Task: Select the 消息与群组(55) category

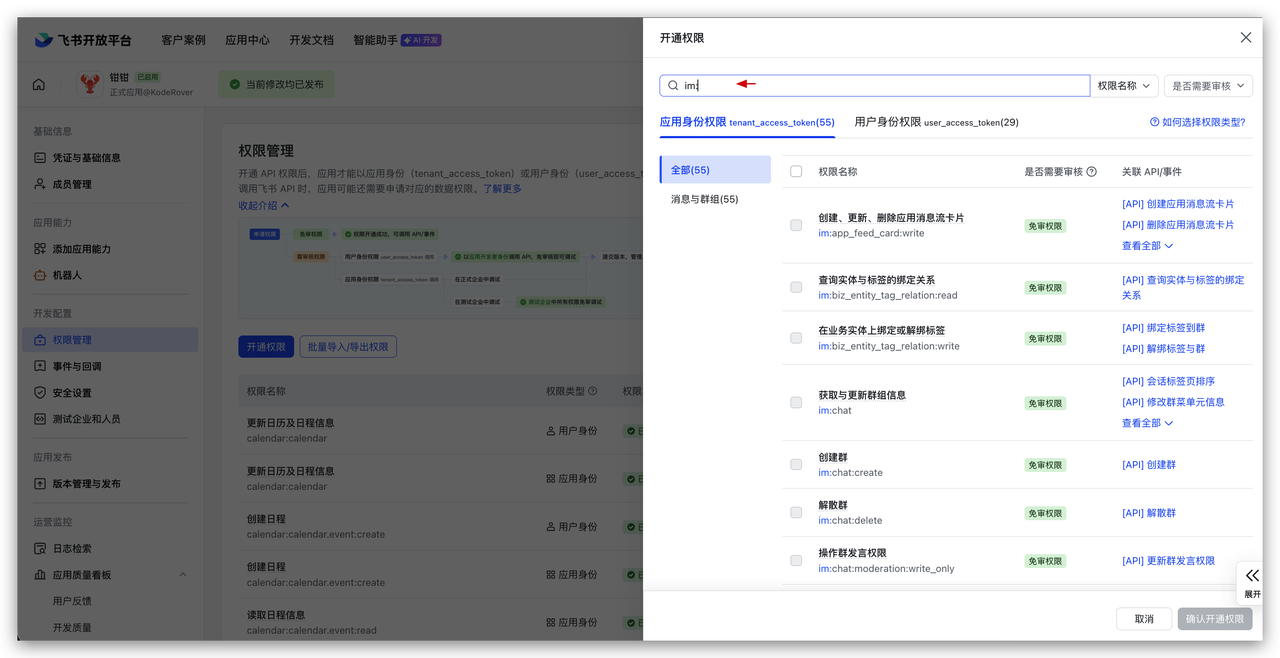Action: click(x=704, y=200)
